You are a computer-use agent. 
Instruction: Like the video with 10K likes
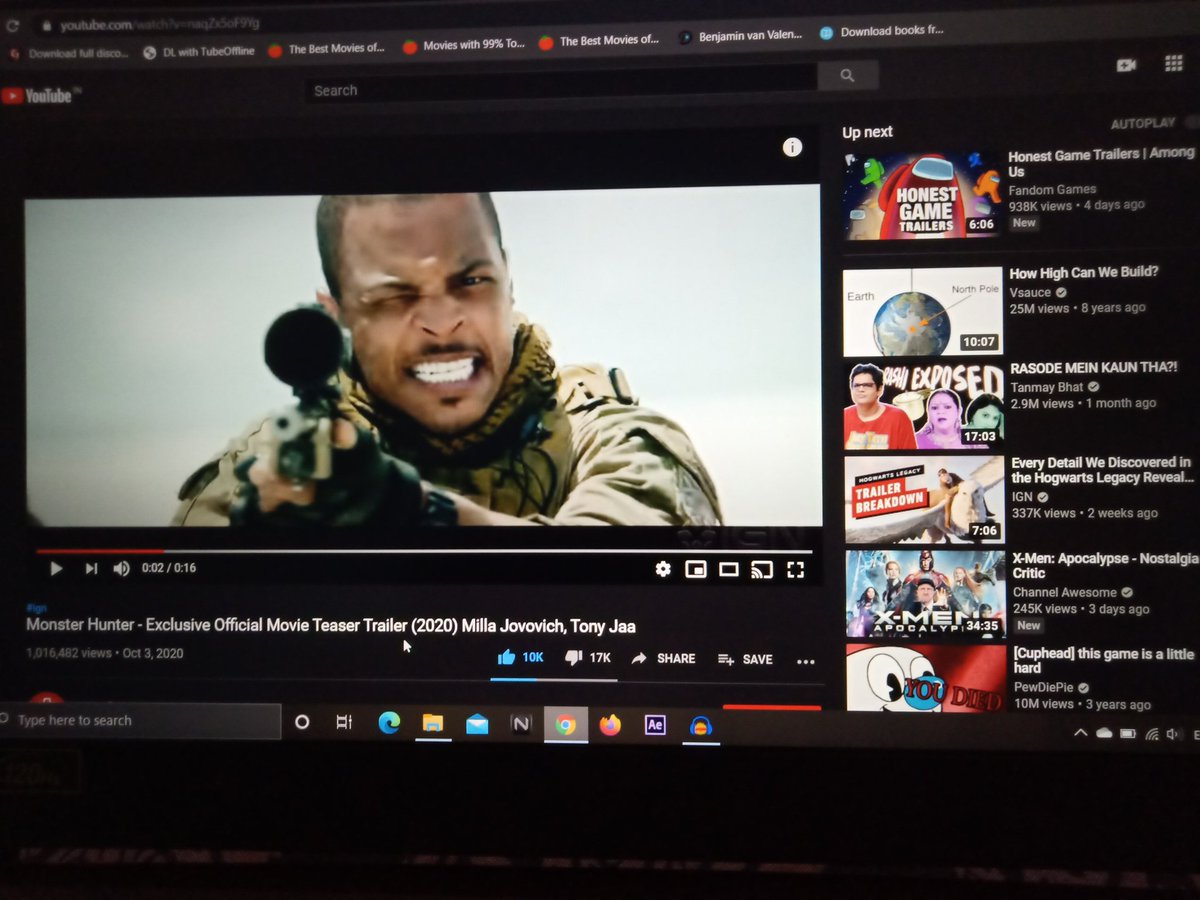[x=519, y=657]
